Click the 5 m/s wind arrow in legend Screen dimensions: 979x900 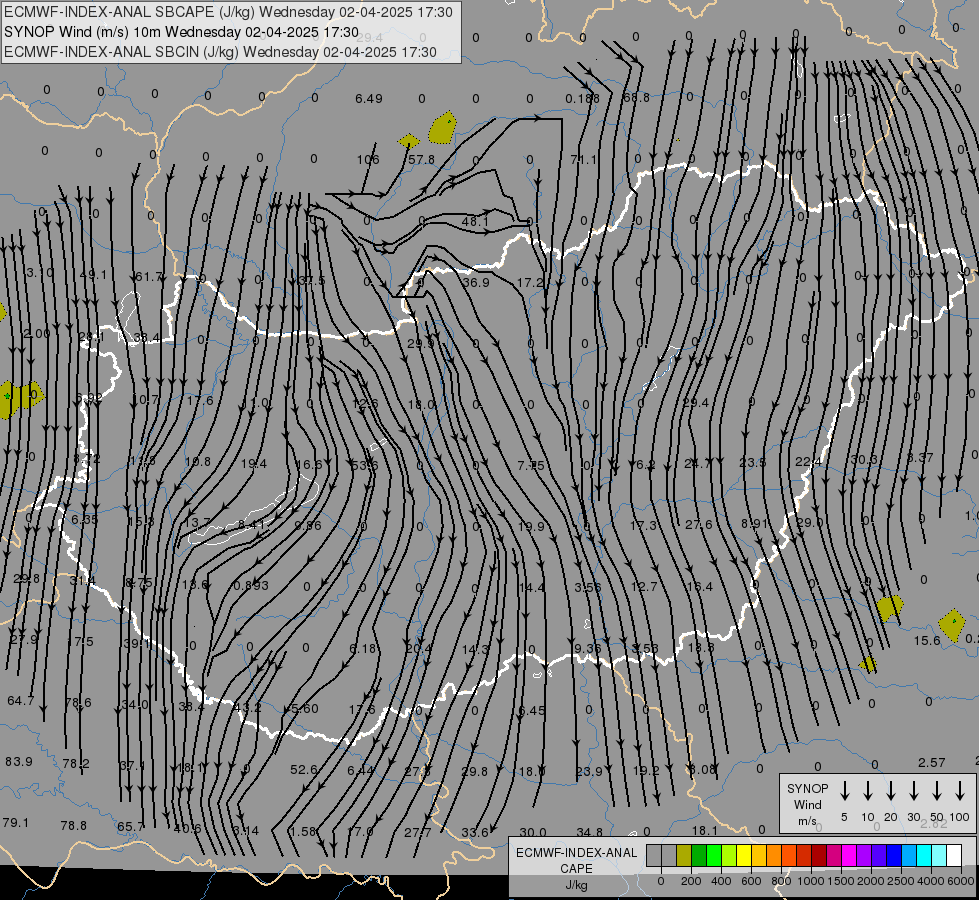click(844, 791)
